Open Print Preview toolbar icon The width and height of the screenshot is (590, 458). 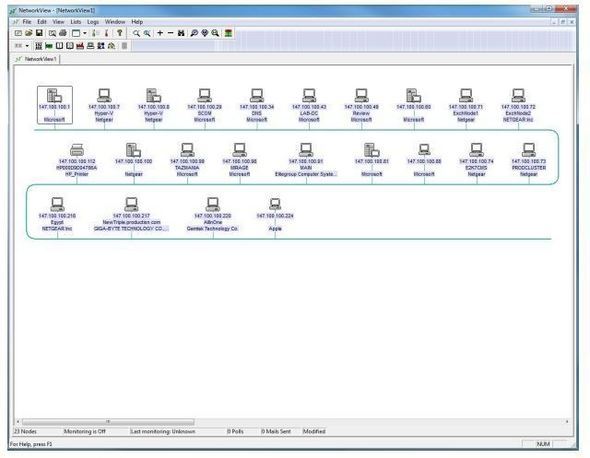(52, 33)
